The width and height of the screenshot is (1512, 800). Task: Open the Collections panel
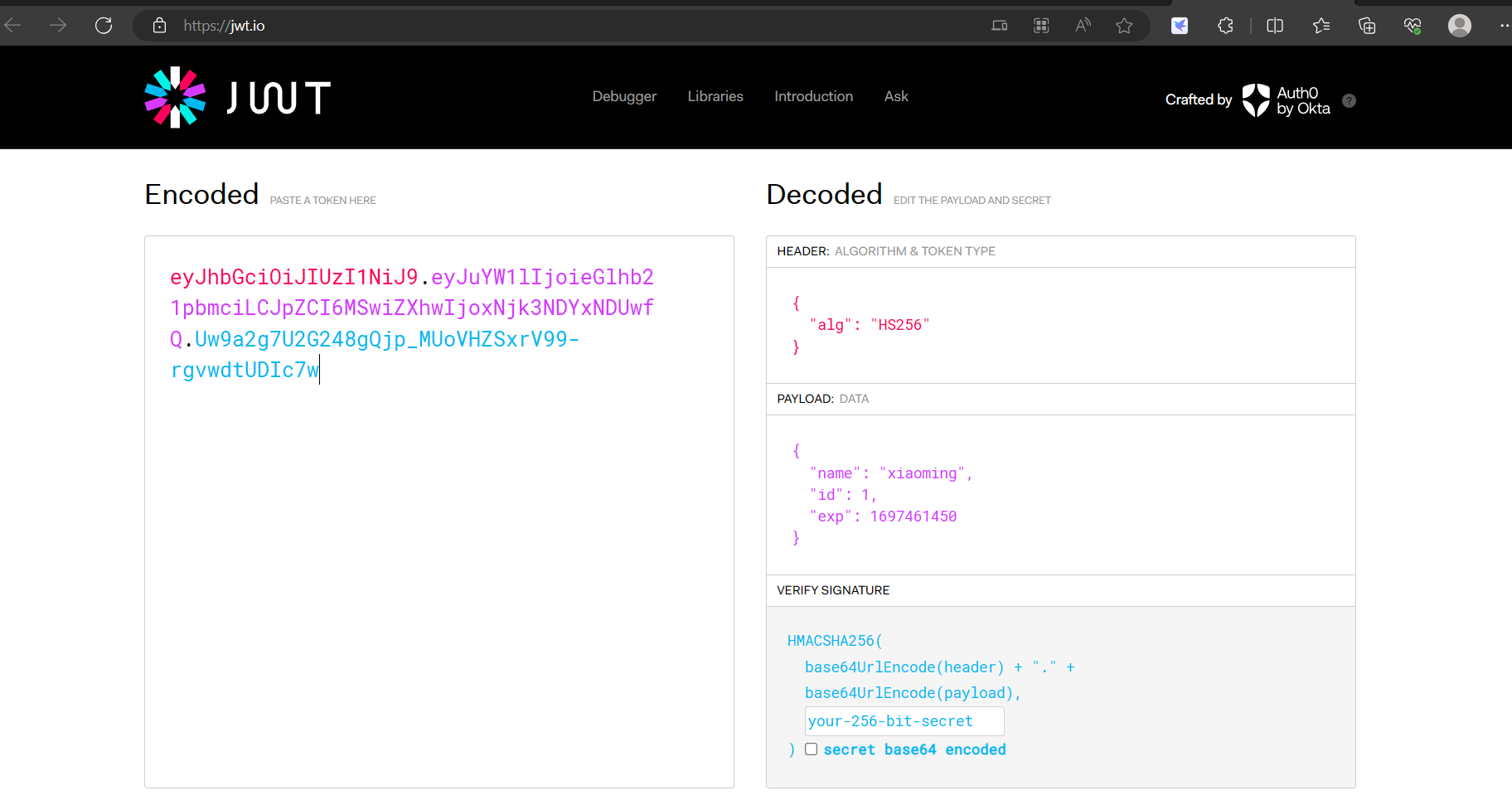(x=1367, y=26)
